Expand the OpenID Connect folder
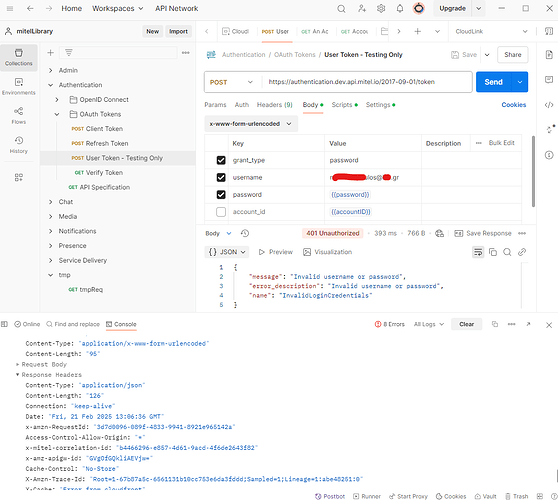The height and width of the screenshot is (500, 558). click(x=57, y=100)
